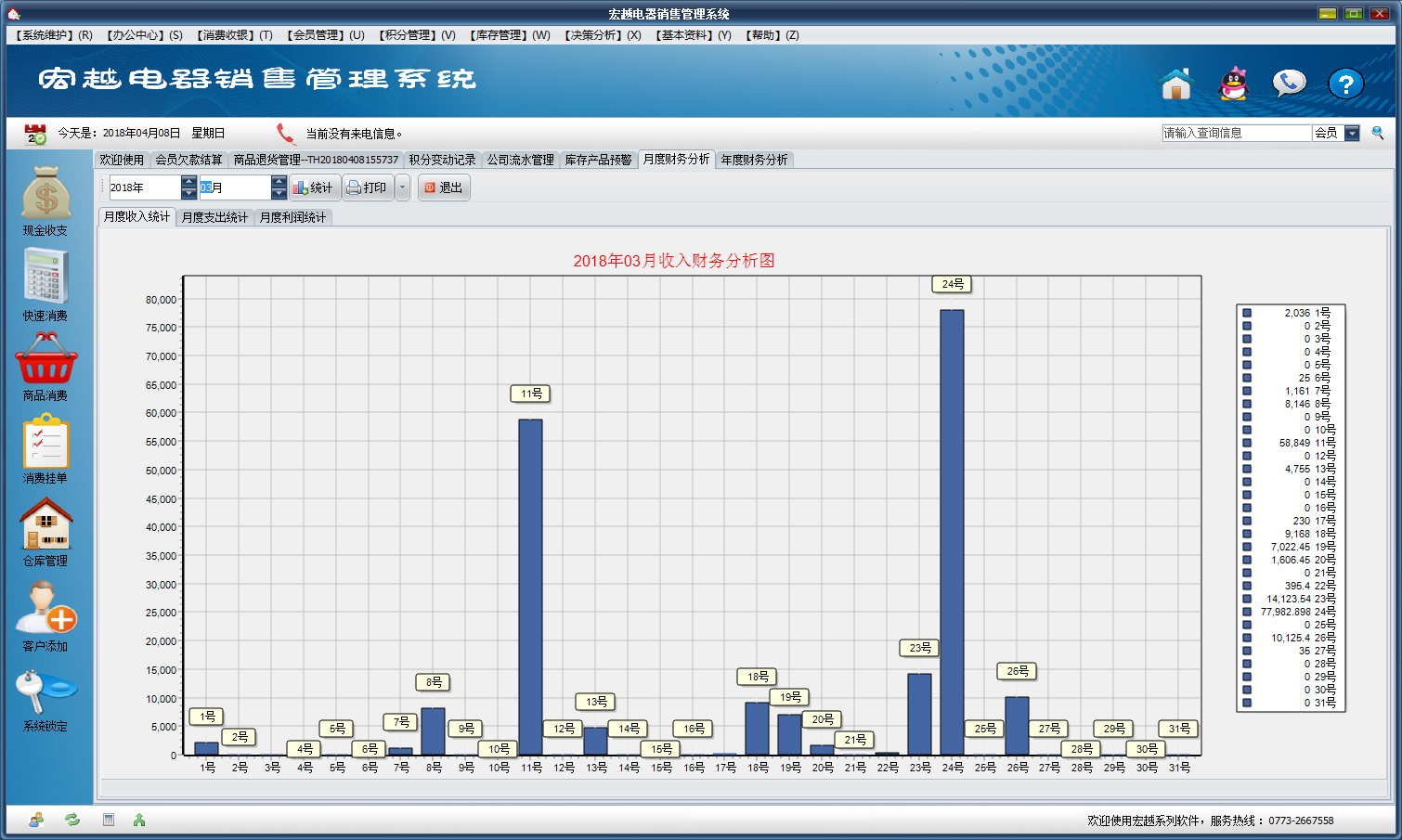Image resolution: width=1402 pixels, height=840 pixels.
Task: Click the 请输入查询信息 search field
Action: (1236, 134)
